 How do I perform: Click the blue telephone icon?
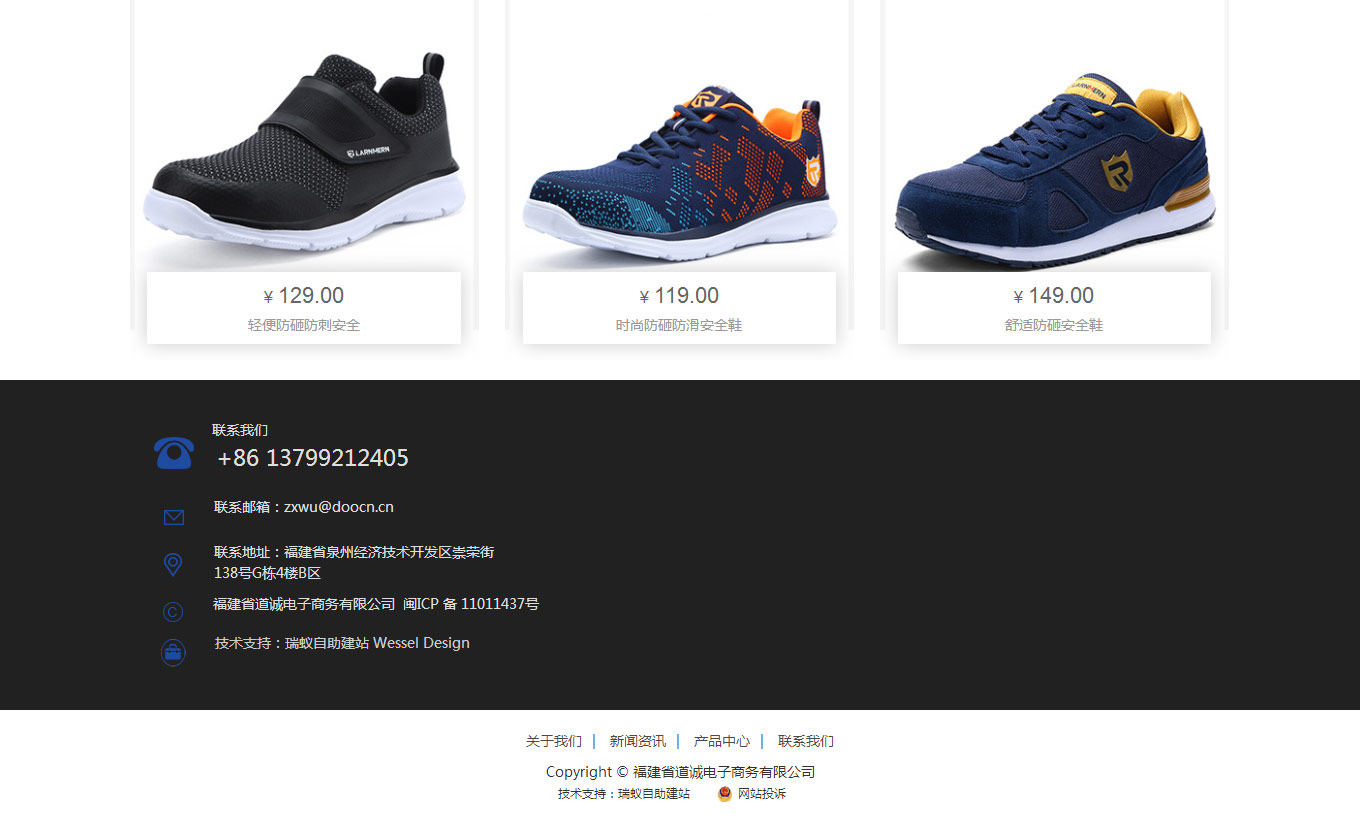pos(174,453)
